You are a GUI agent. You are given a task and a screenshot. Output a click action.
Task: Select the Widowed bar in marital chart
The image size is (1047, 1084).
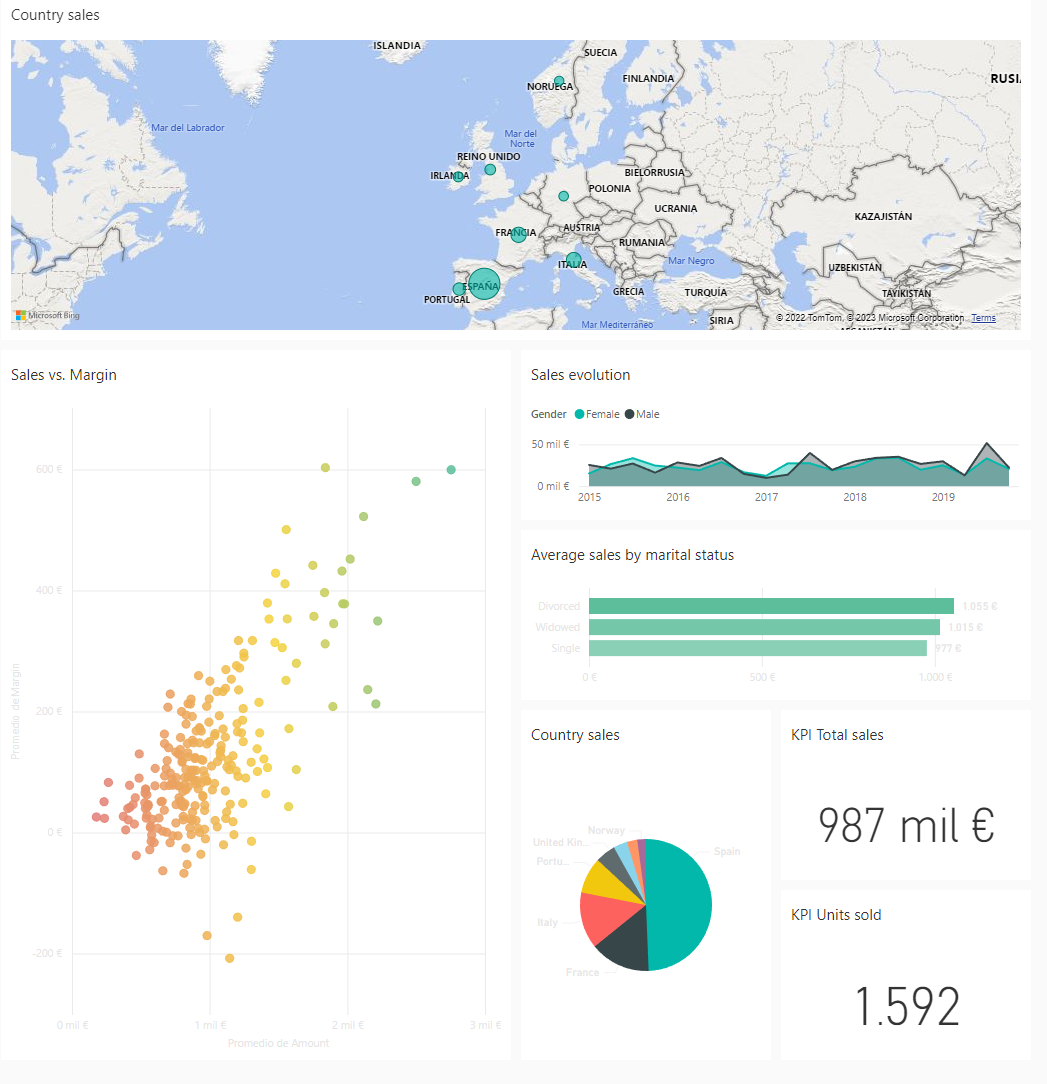point(764,627)
